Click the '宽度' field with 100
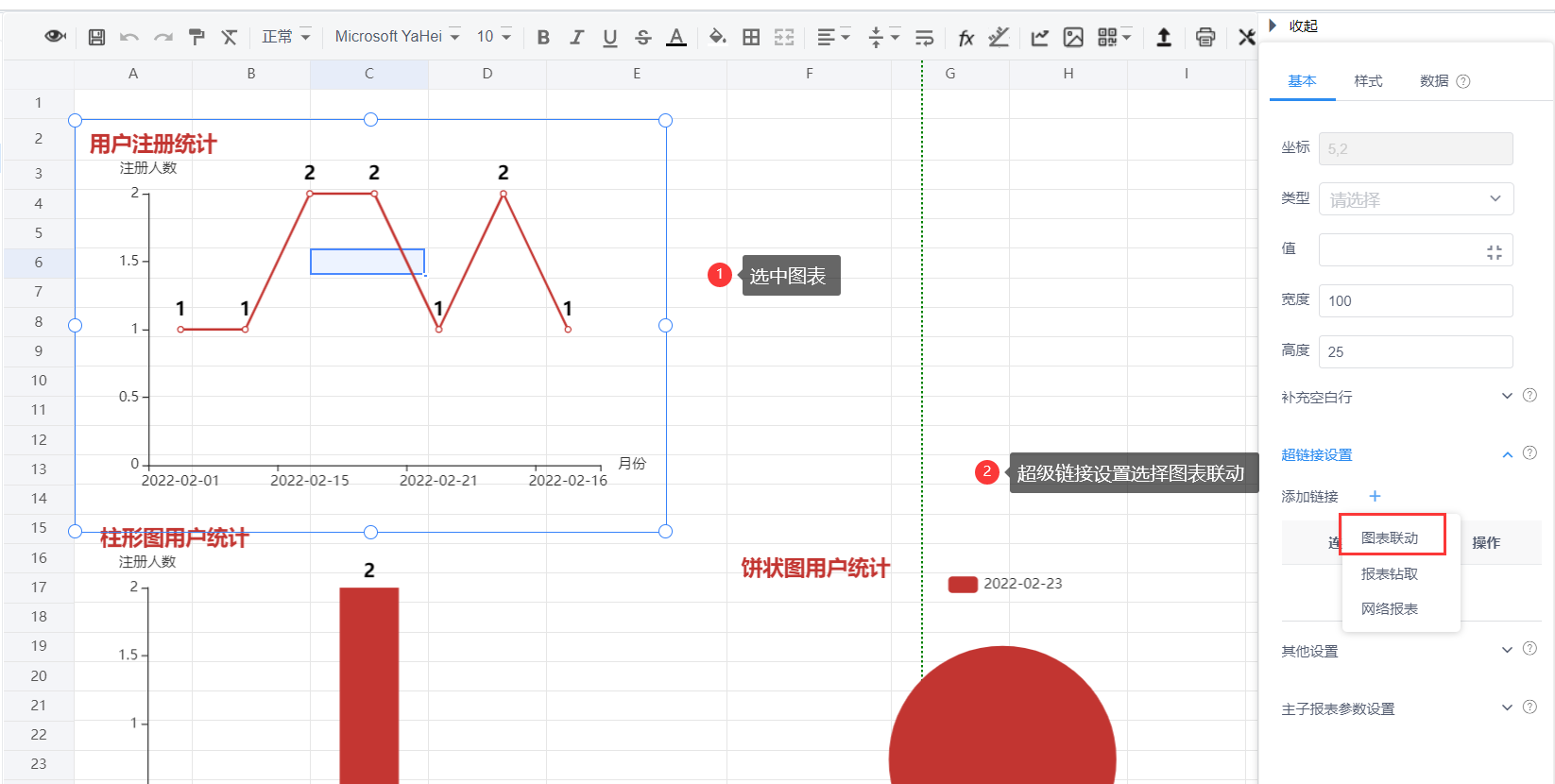The width and height of the screenshot is (1555, 784). tap(1415, 300)
